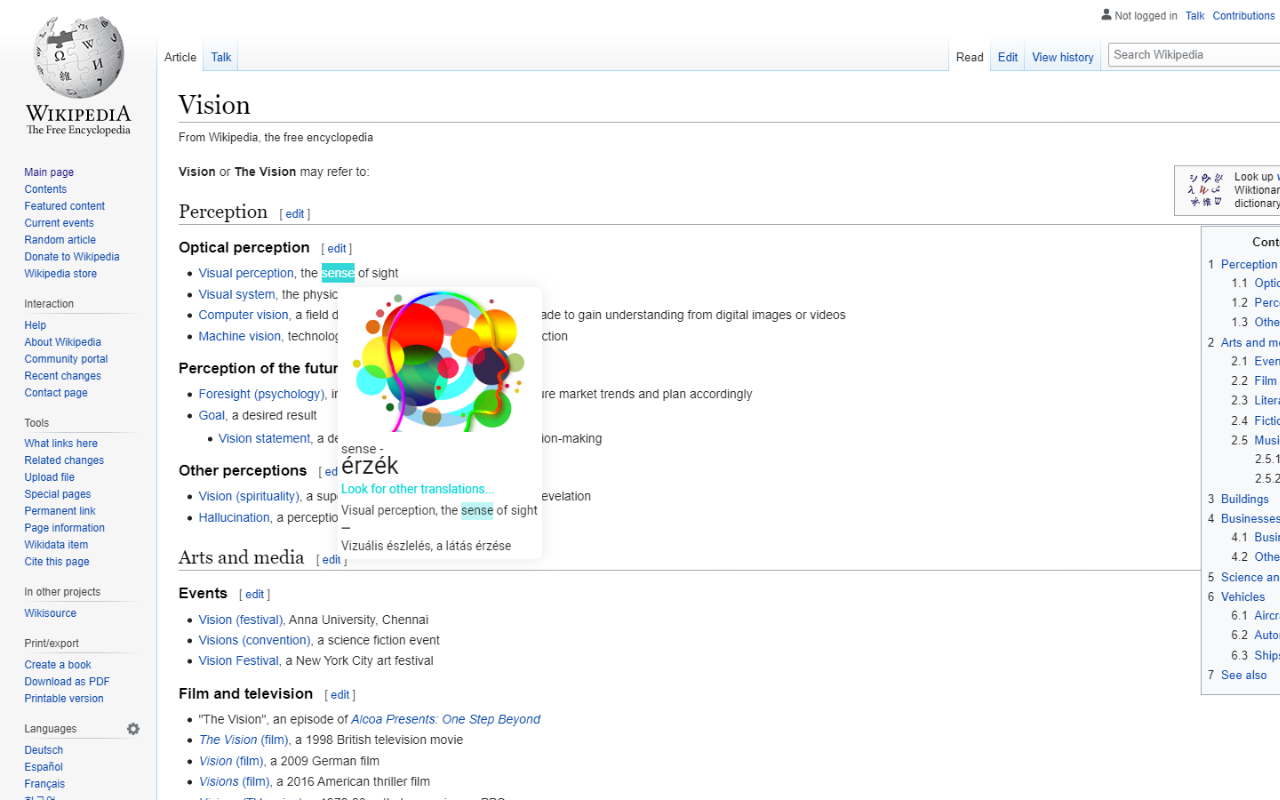Image resolution: width=1280 pixels, height=800 pixels.
Task: Switch language to Español
Action: point(44,767)
